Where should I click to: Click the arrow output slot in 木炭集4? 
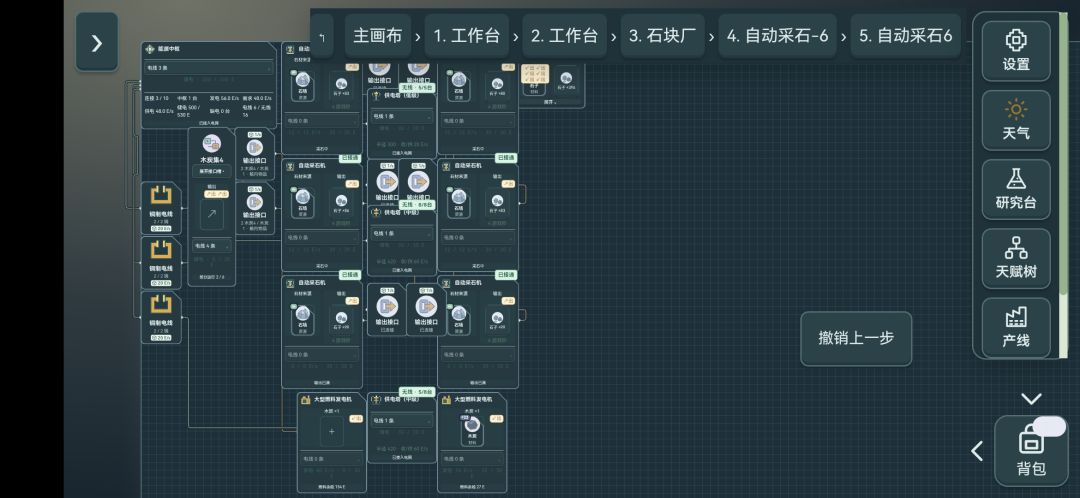pos(211,214)
